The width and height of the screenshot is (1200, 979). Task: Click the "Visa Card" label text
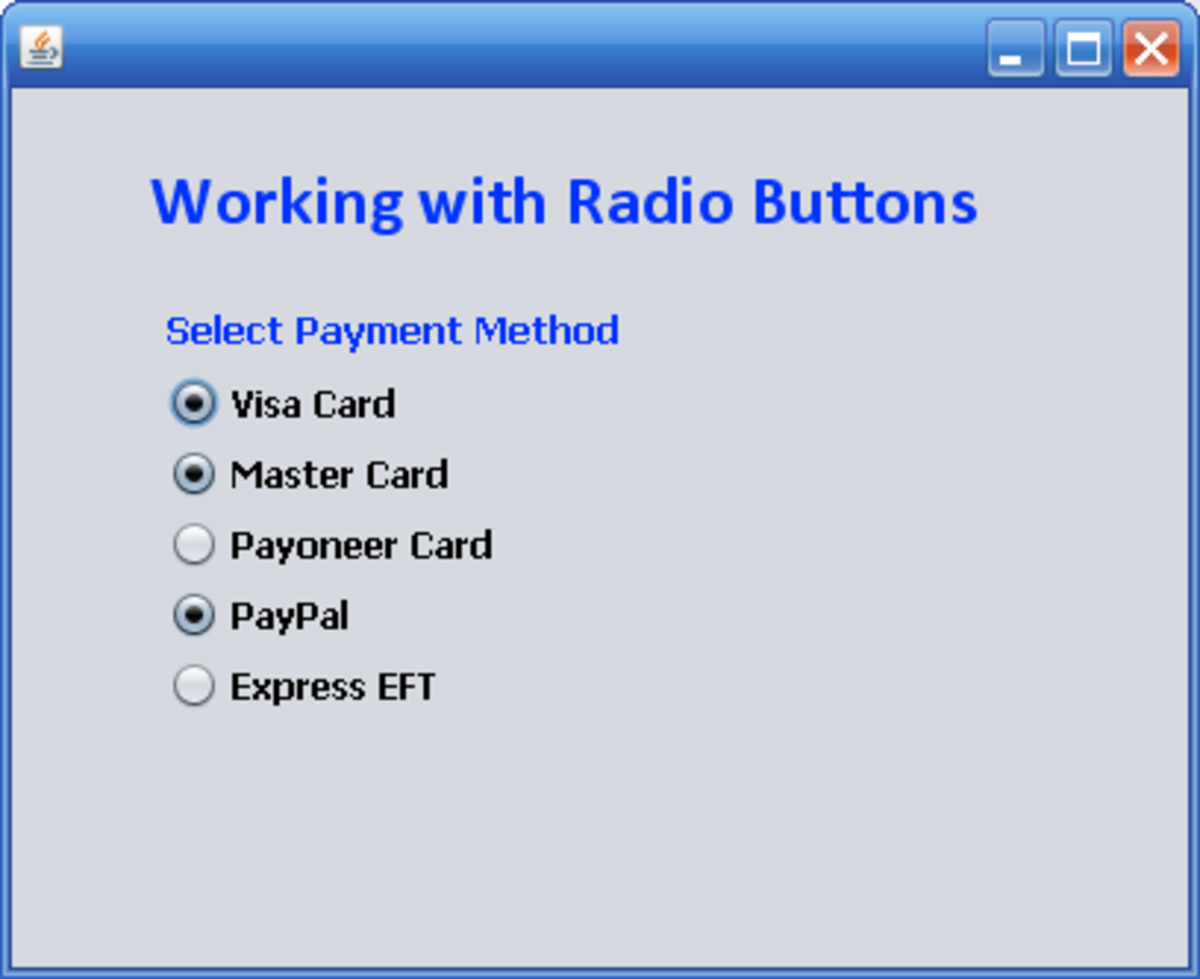(313, 404)
